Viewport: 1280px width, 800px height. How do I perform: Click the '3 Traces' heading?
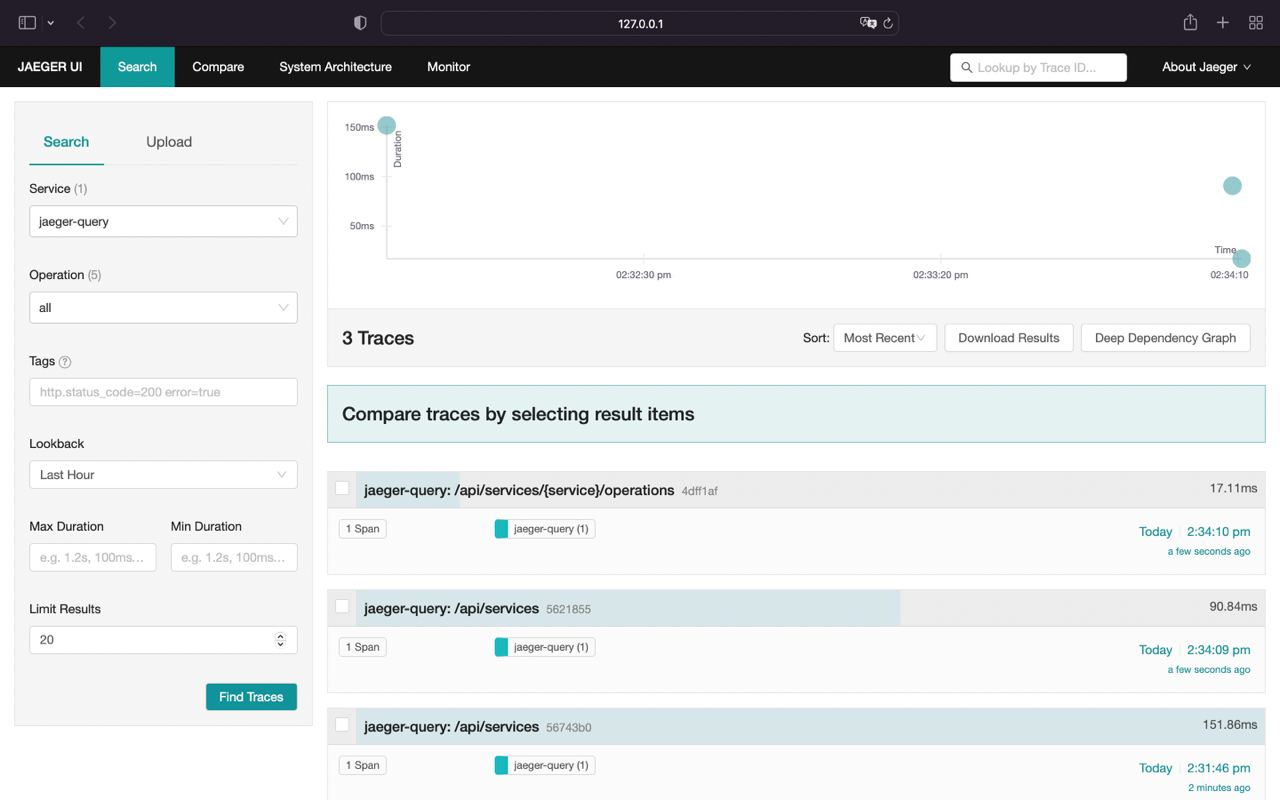378,338
